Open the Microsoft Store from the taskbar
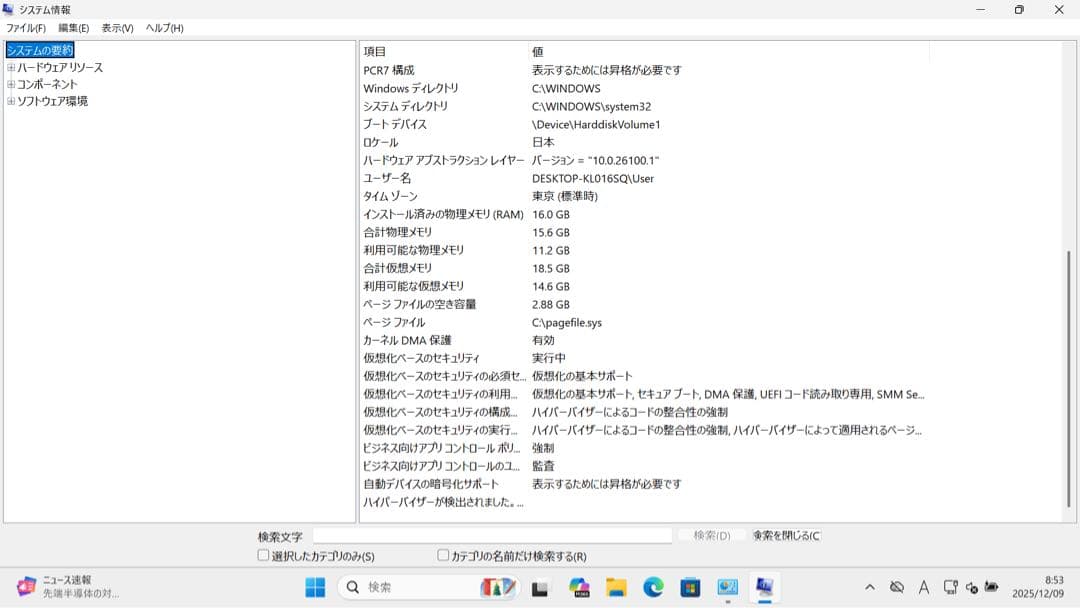This screenshot has width=1080, height=608. pos(691,587)
